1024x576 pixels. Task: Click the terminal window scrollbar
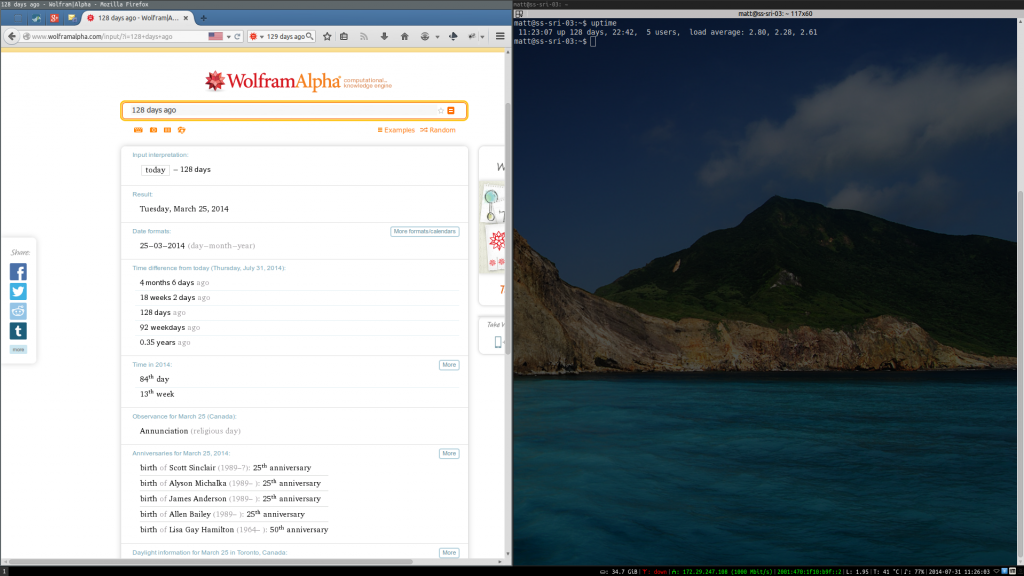[1020, 372]
